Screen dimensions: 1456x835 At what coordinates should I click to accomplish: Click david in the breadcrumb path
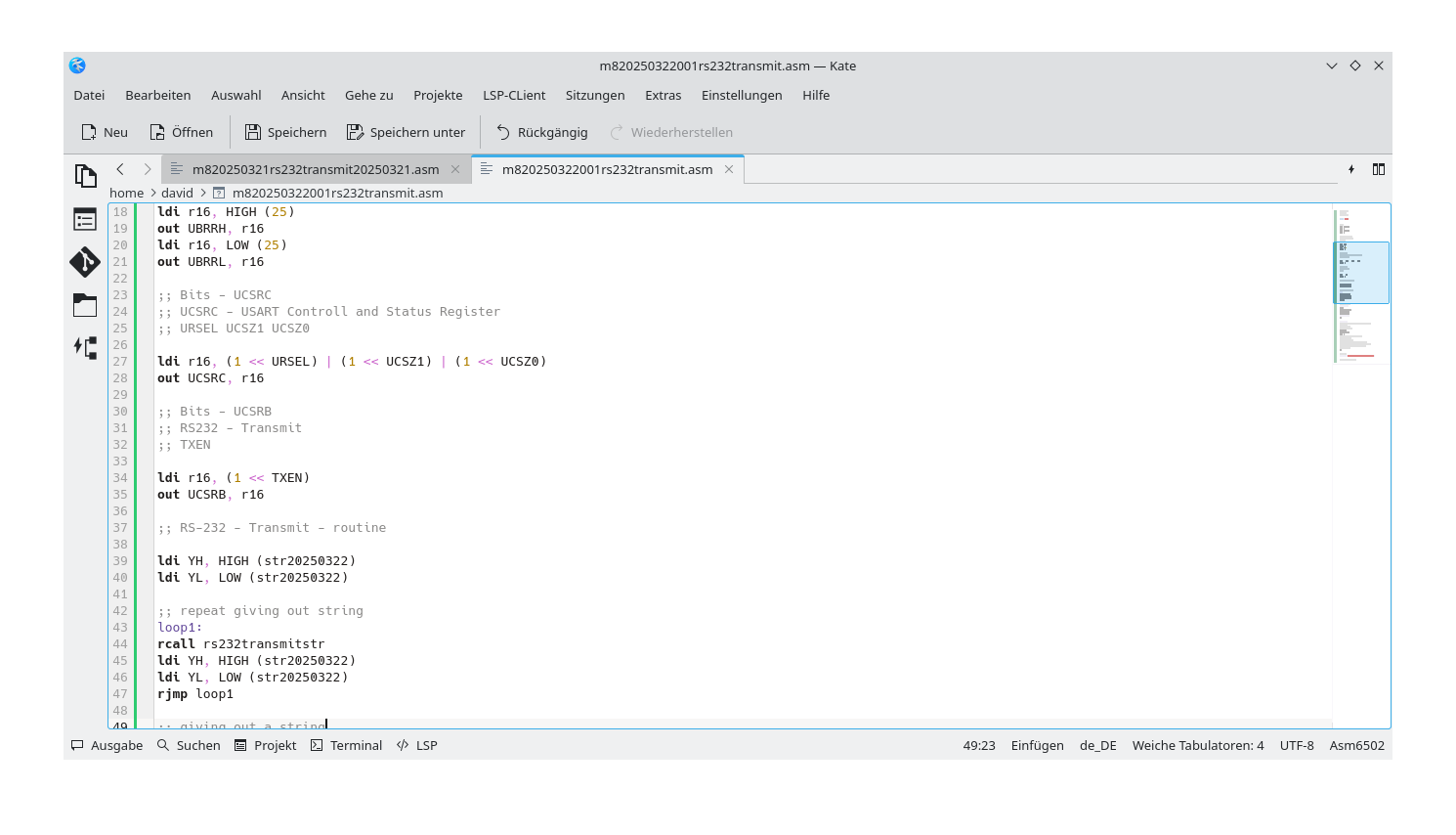[x=177, y=193]
